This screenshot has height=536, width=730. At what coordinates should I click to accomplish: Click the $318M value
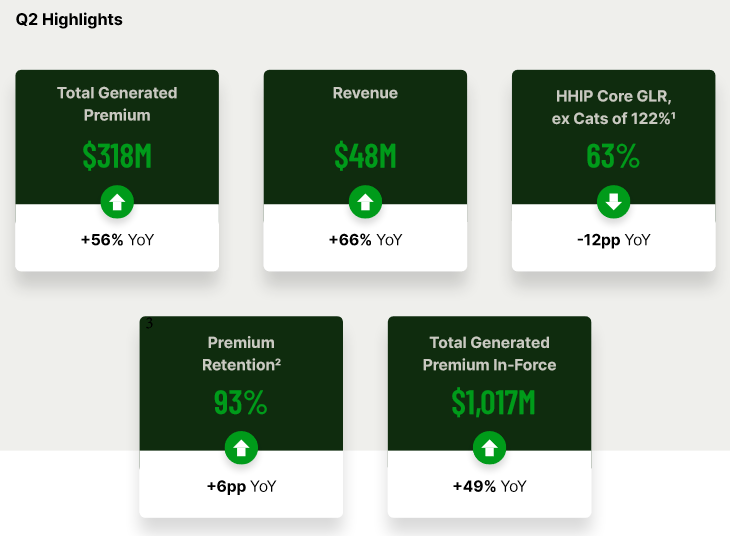coord(117,156)
